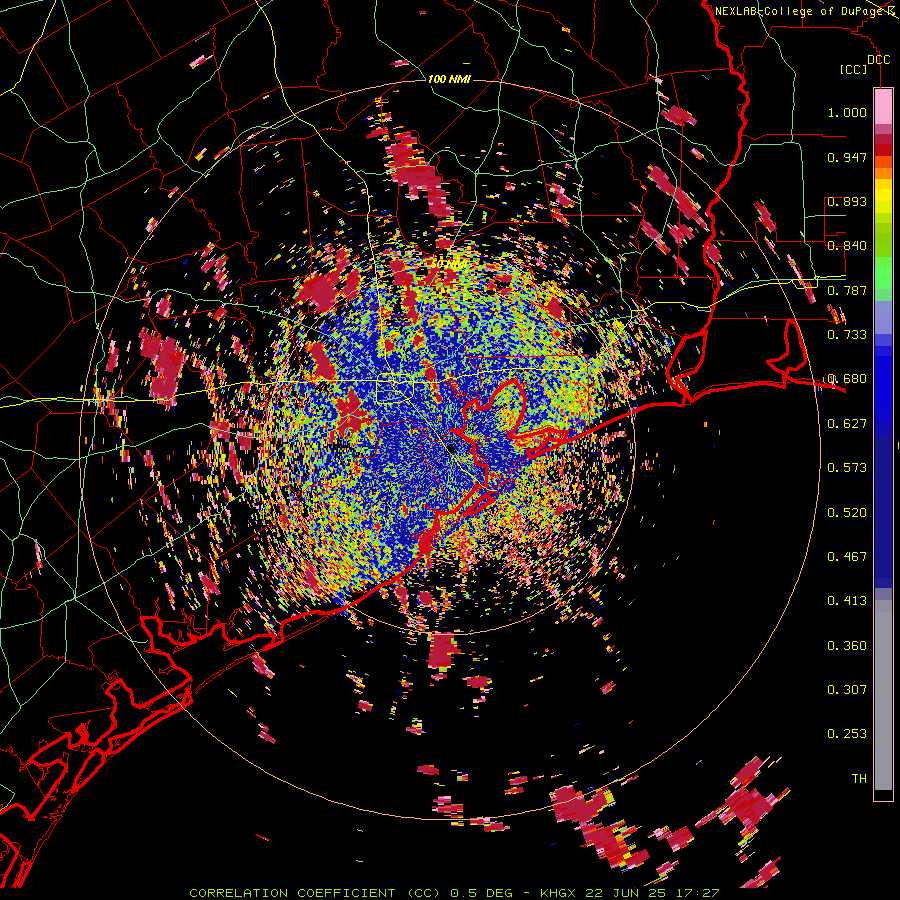Click the 50 NMI range ring label
This screenshot has width=900, height=900.
pos(448,264)
